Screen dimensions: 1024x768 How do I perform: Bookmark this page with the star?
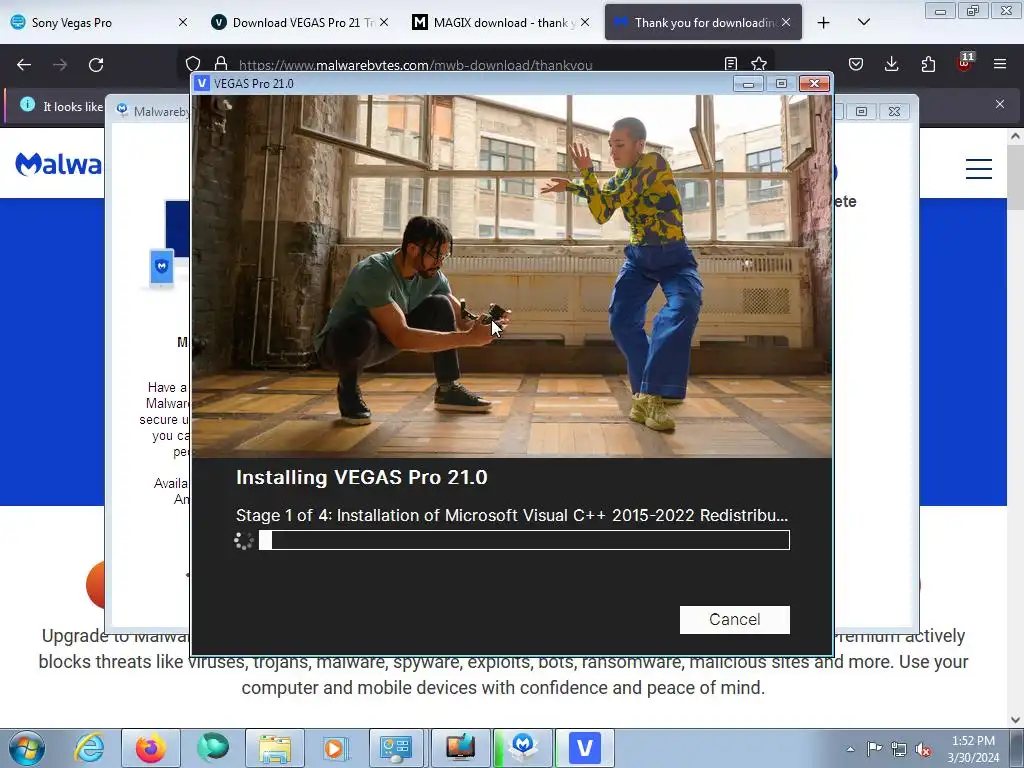(759, 63)
